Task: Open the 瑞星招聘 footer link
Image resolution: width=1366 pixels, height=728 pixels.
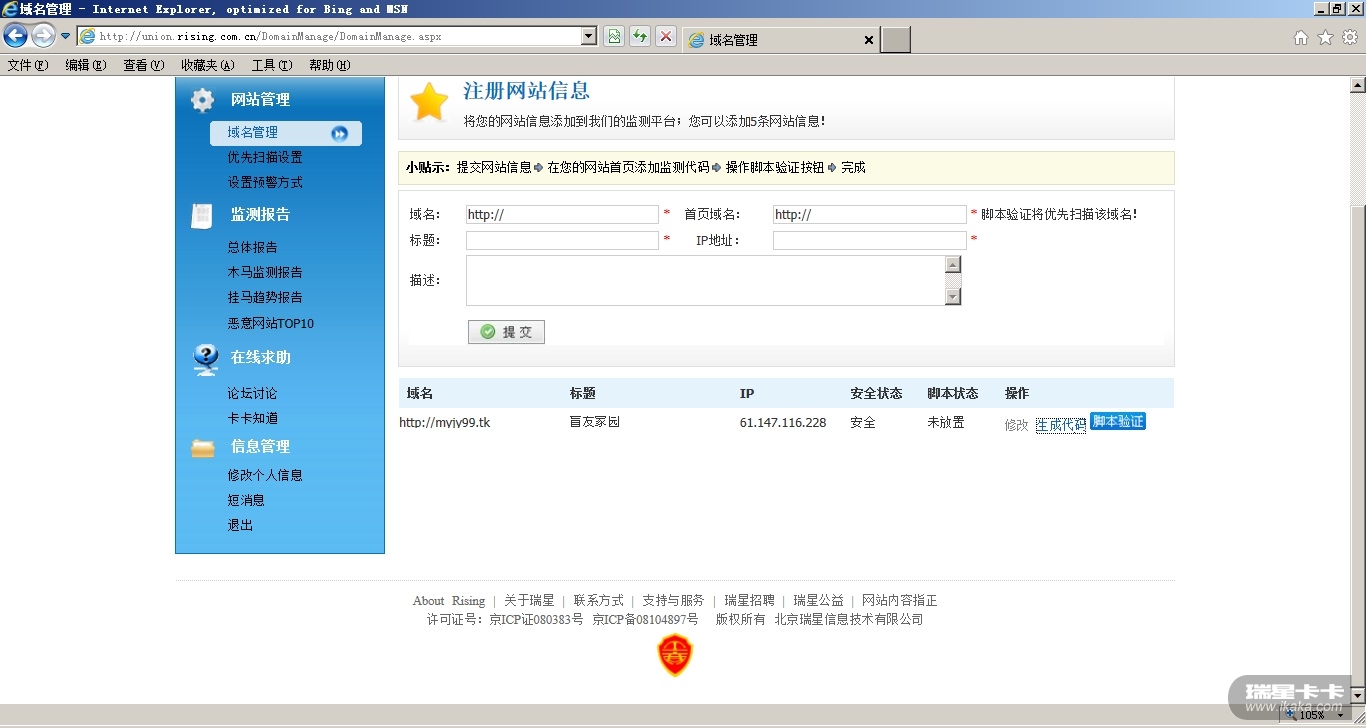Action: point(749,600)
